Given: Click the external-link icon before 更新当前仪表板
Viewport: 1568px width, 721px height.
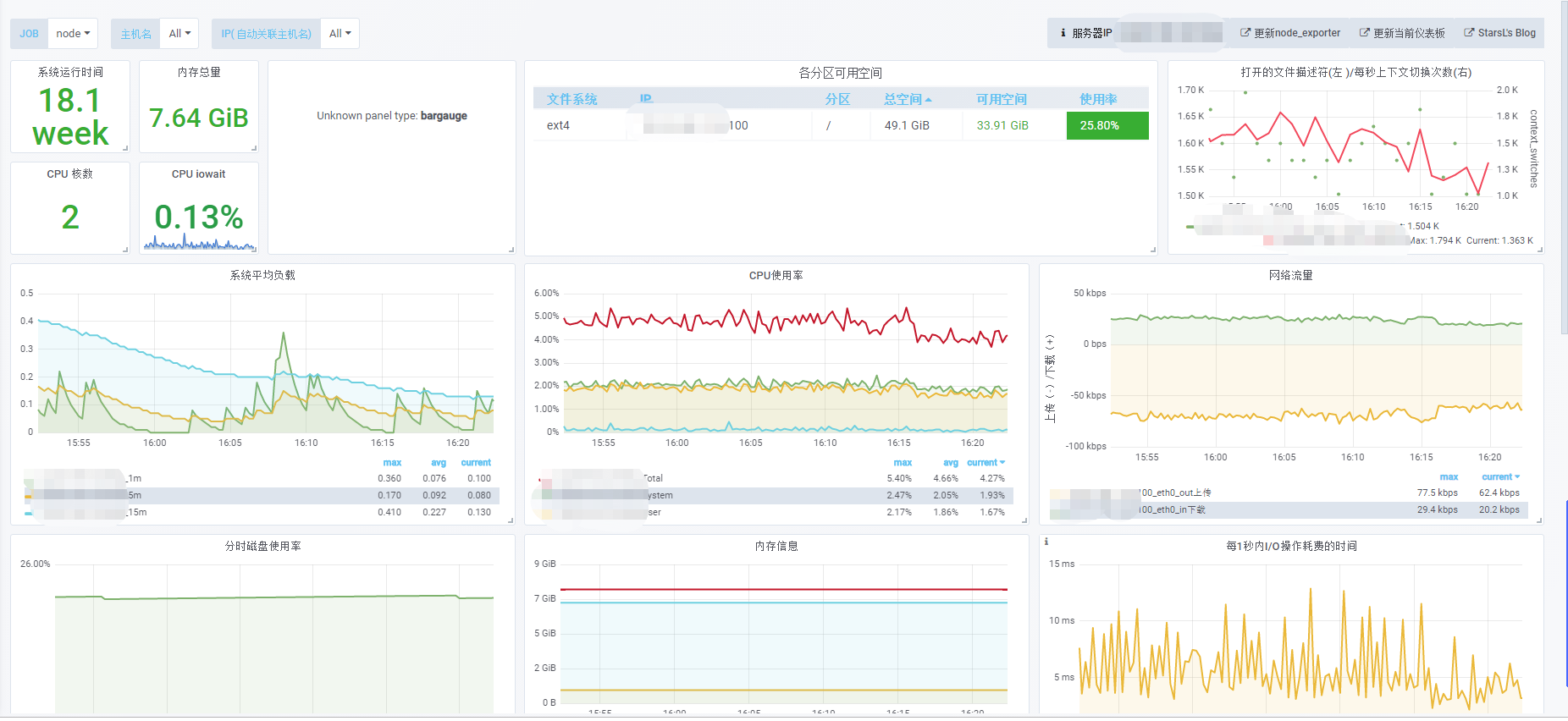Looking at the screenshot, I should coord(1365,33).
